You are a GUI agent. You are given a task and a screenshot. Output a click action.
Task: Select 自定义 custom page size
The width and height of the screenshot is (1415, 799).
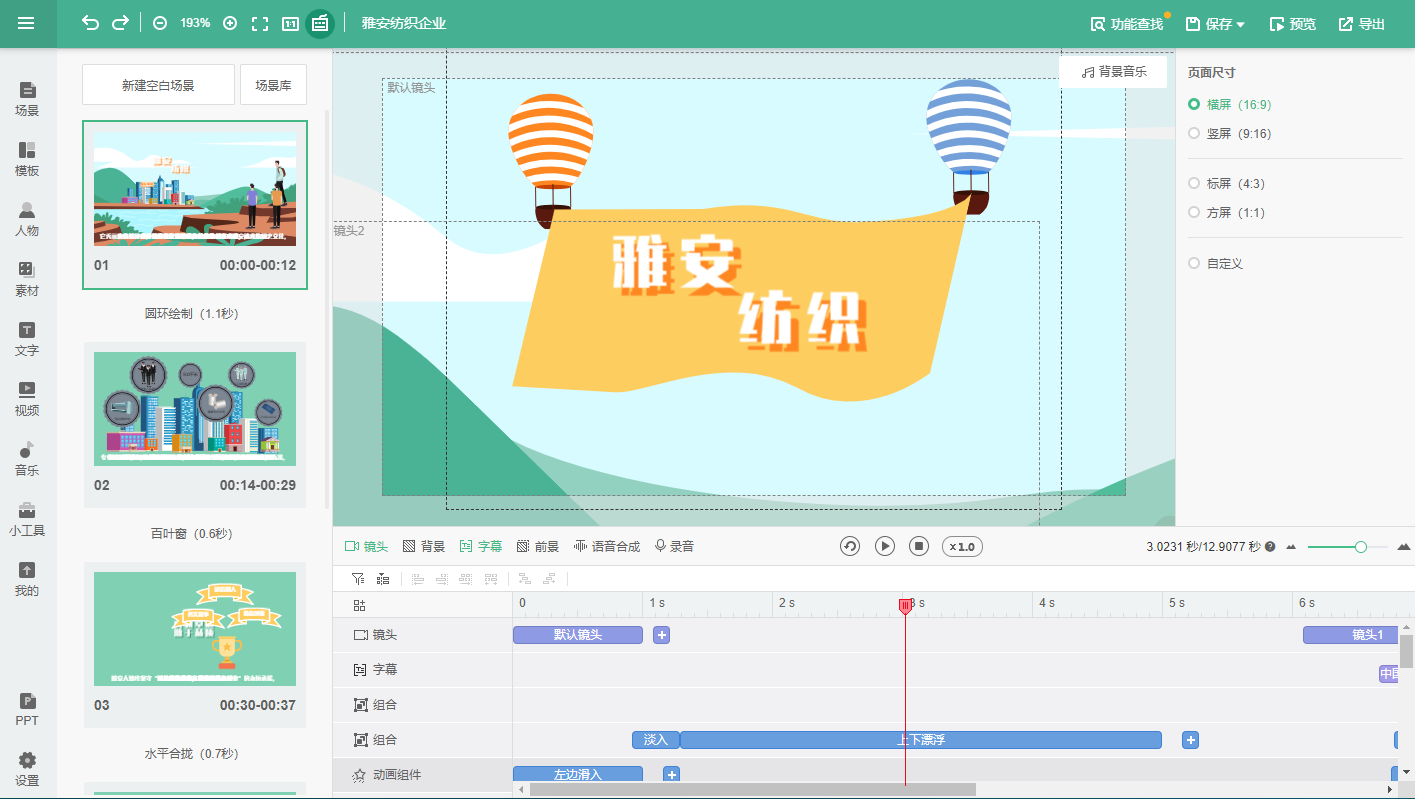point(1215,263)
